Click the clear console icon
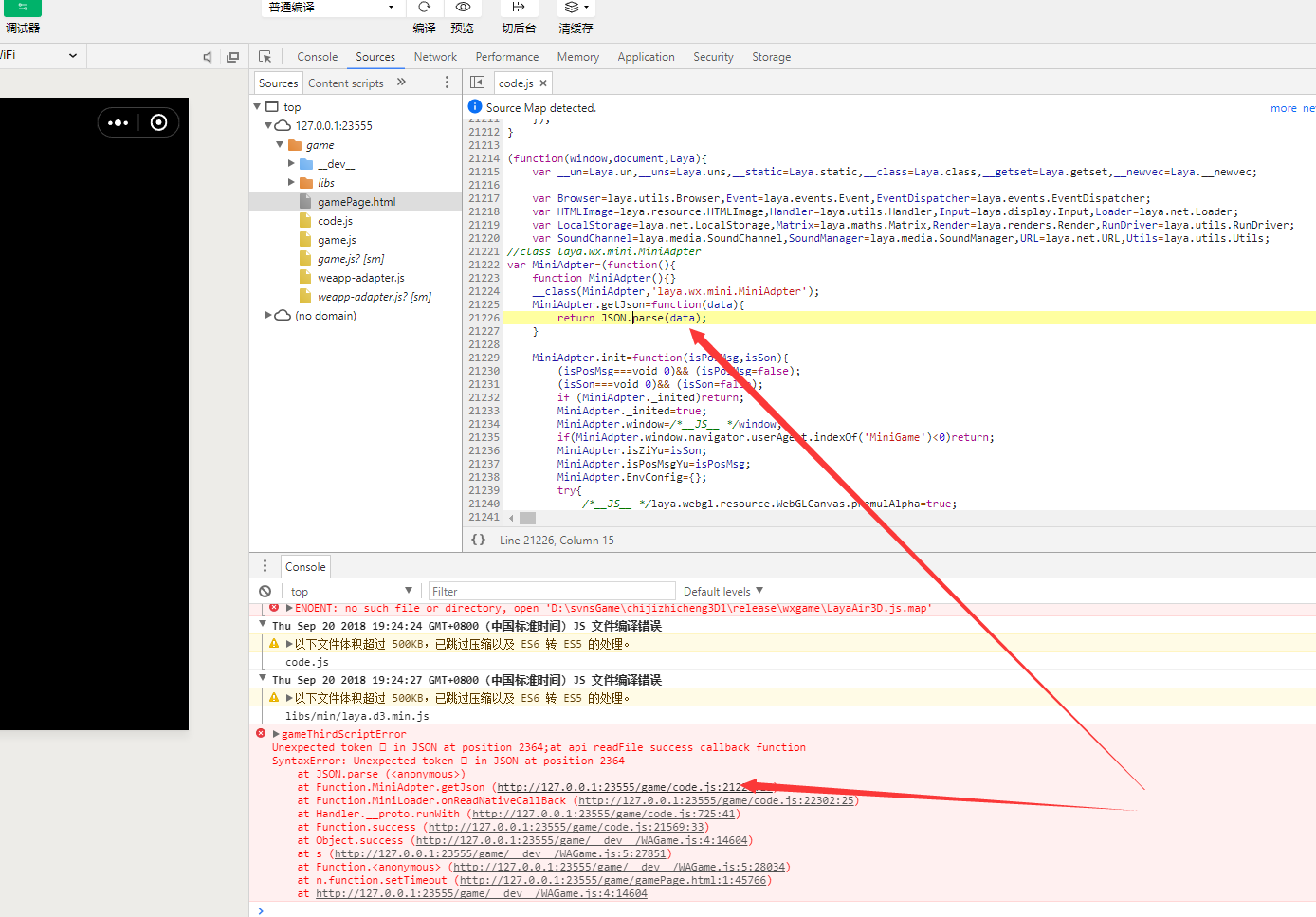The height and width of the screenshot is (917, 1316). 265,591
